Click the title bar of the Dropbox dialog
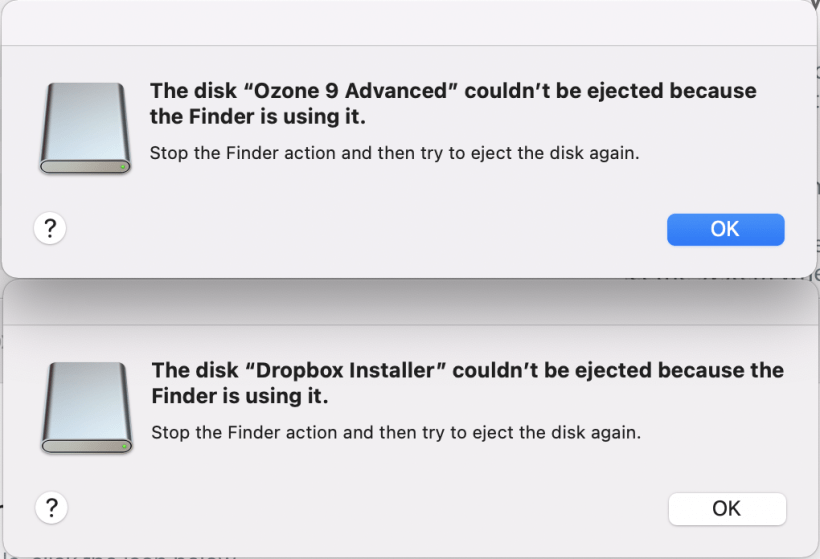Image resolution: width=820 pixels, height=559 pixels. [410, 304]
